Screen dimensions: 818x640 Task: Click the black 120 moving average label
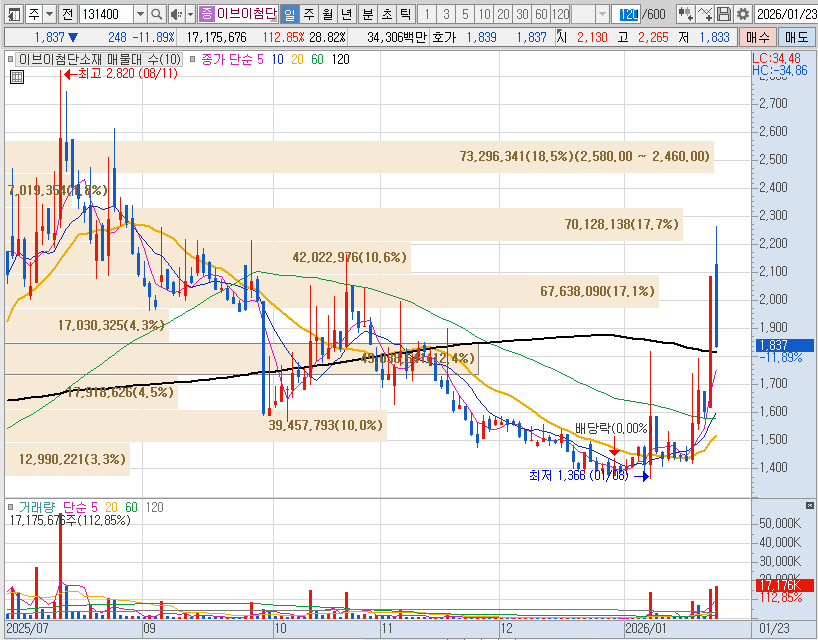340,59
